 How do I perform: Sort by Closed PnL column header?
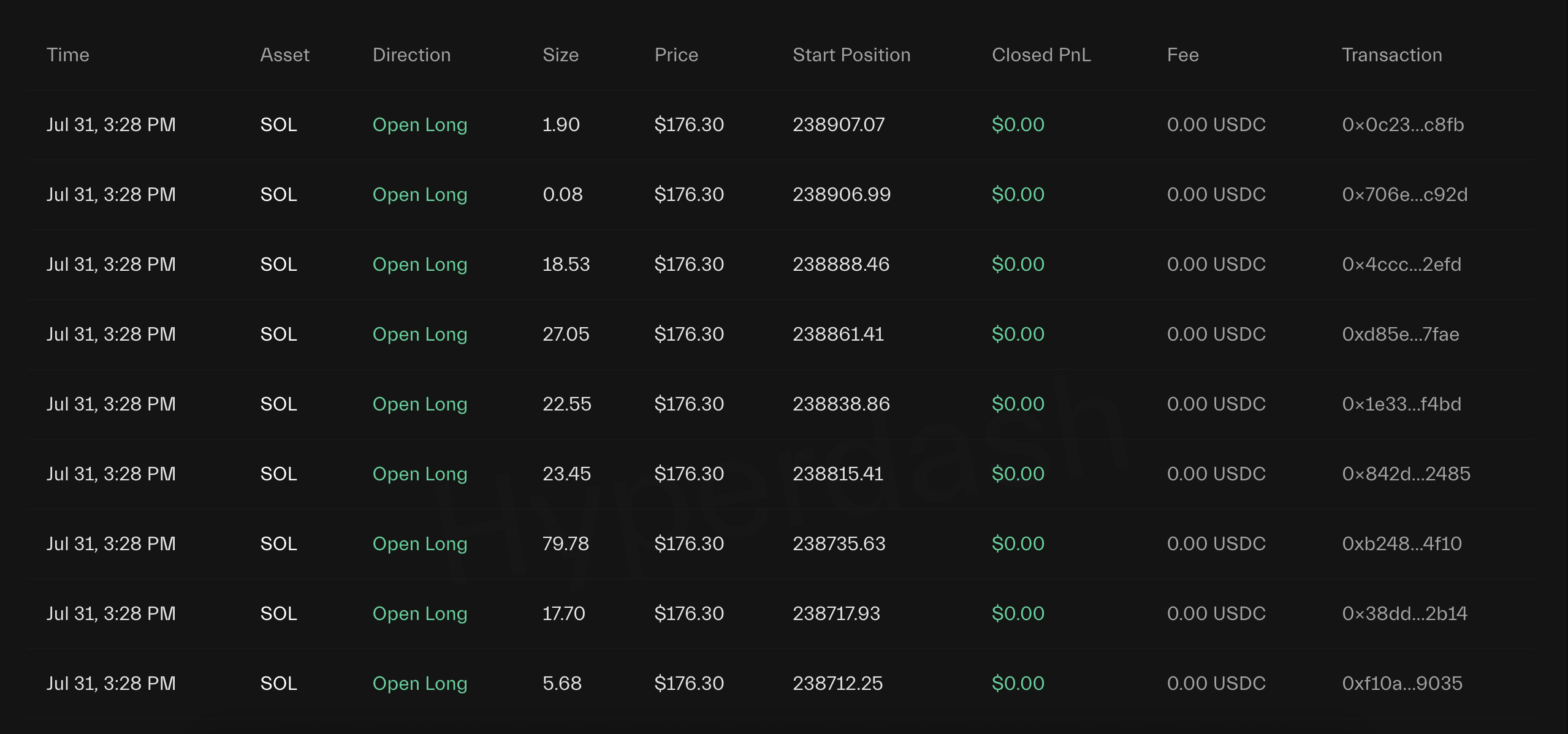1041,55
